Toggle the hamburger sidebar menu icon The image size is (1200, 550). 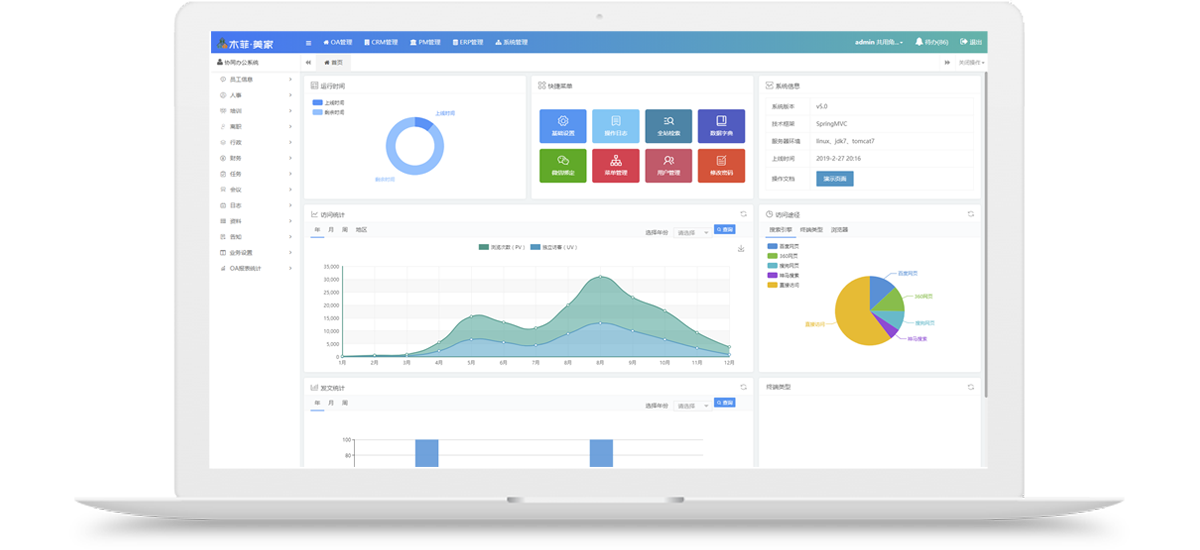pyautogui.click(x=308, y=43)
